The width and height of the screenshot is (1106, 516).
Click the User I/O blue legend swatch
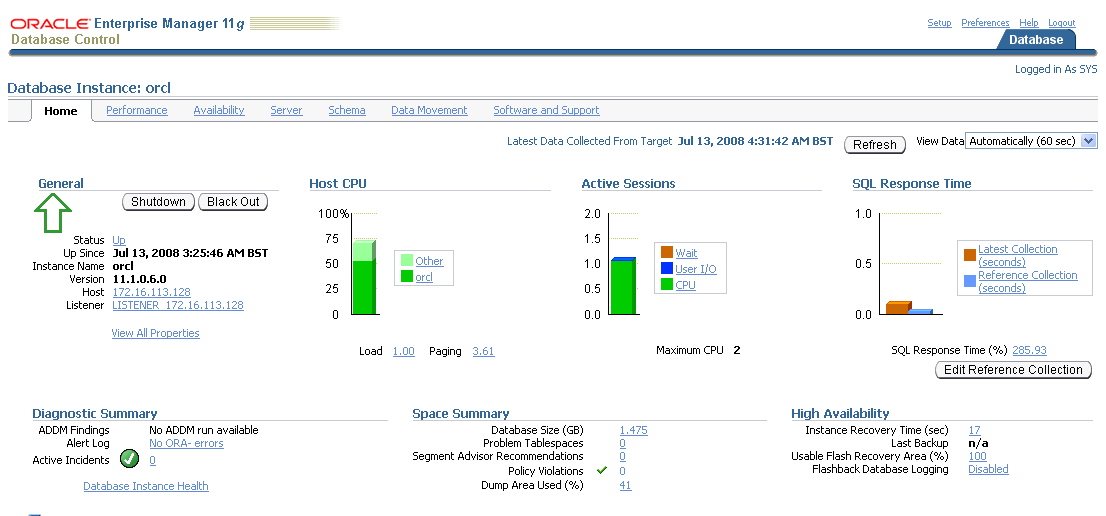click(x=667, y=269)
